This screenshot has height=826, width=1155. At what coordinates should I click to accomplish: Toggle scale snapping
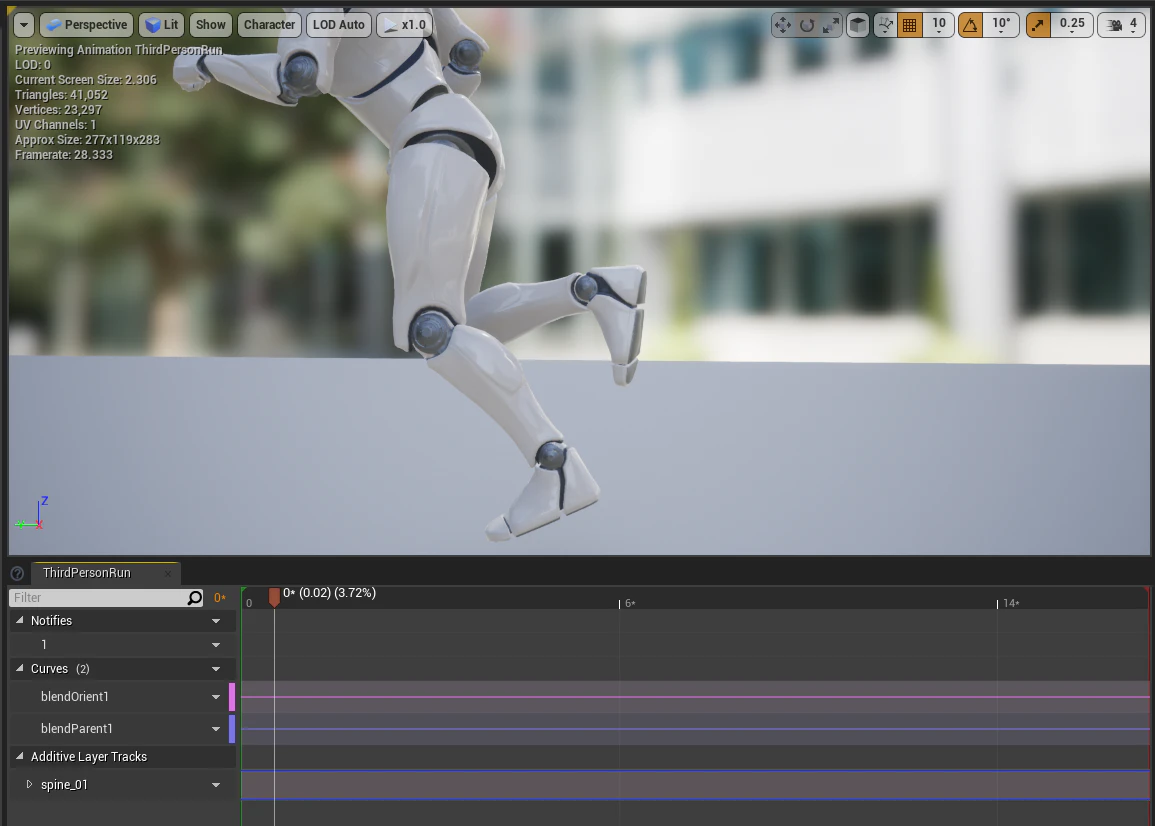click(1038, 25)
